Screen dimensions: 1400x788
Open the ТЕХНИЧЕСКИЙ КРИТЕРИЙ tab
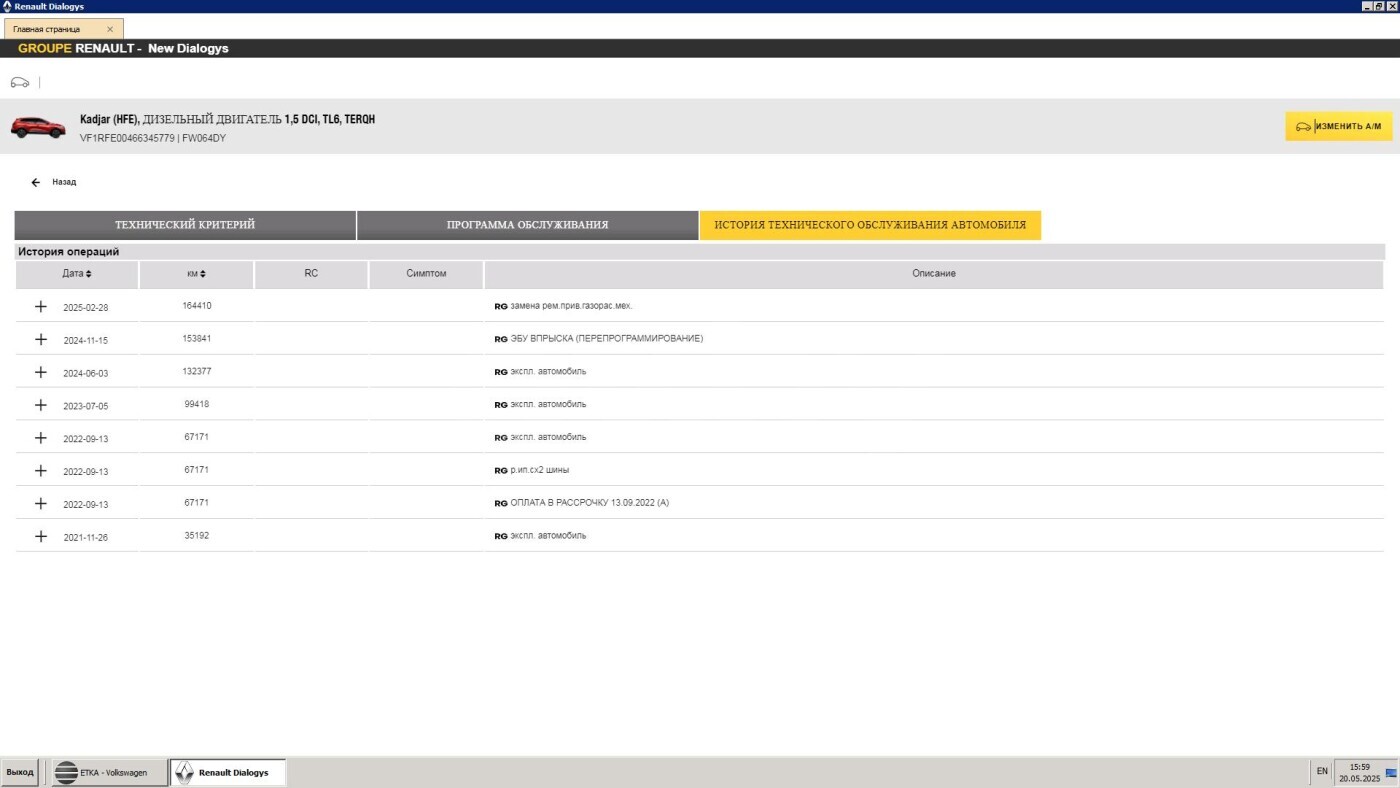(185, 225)
